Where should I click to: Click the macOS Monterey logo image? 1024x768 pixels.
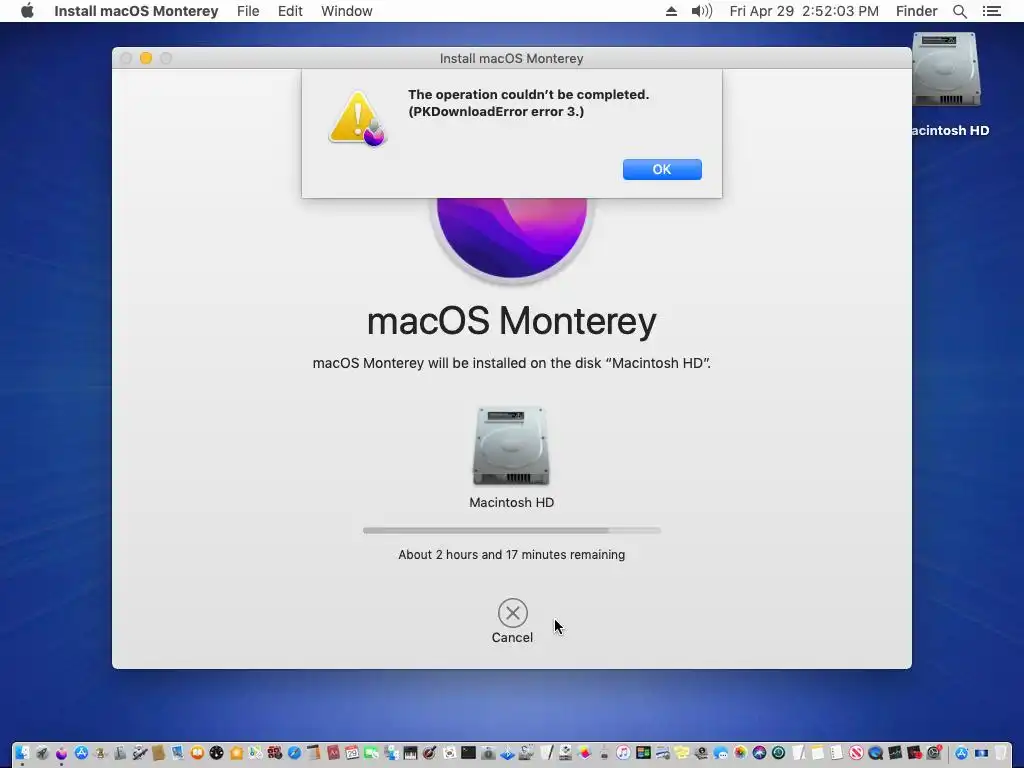coord(512,238)
